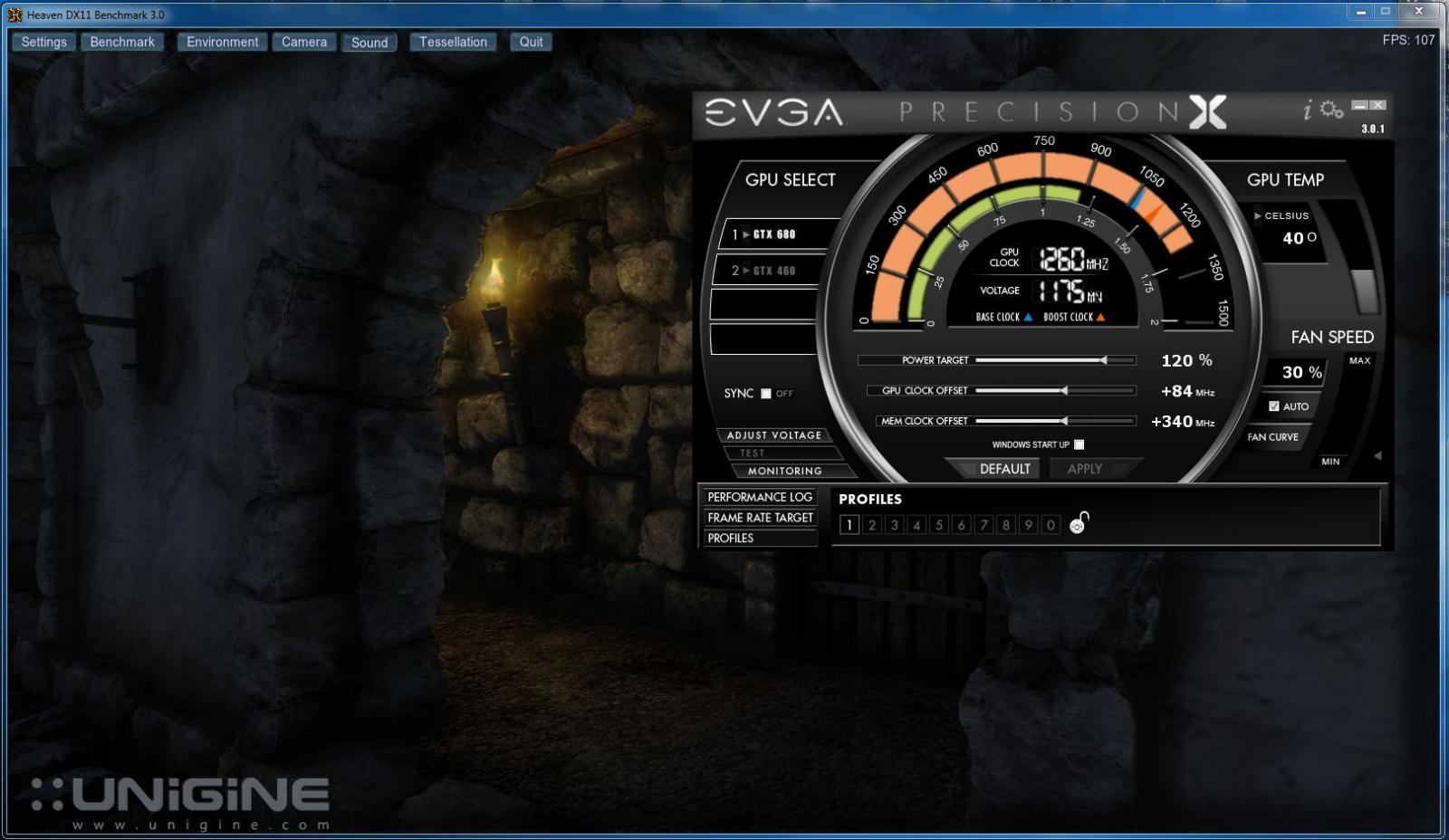Click the fan speed 30 % value
The image size is (1449, 840).
coord(1301,372)
